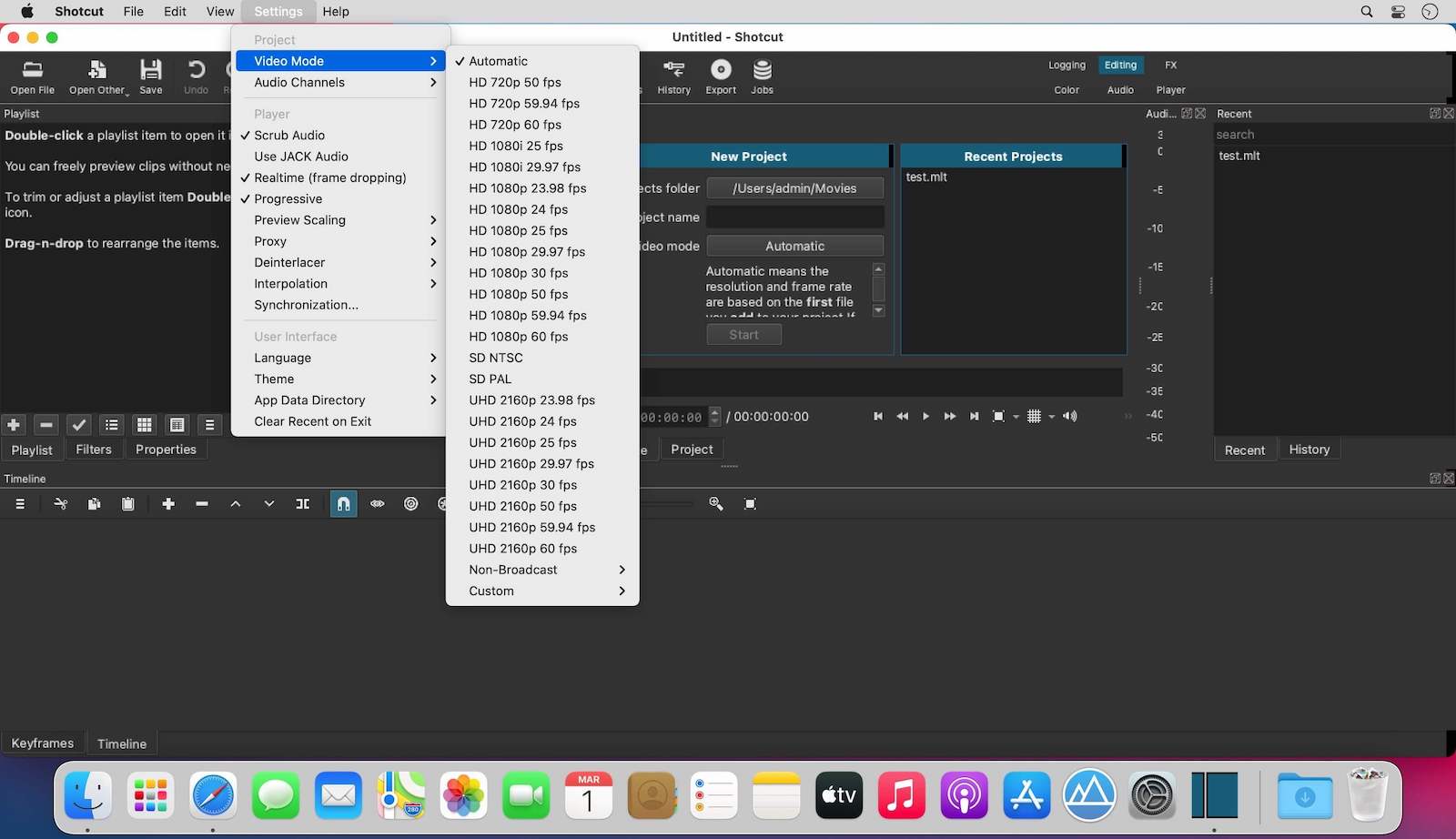
Task: Open Spotlight search in the menu bar
Action: pos(1367,12)
